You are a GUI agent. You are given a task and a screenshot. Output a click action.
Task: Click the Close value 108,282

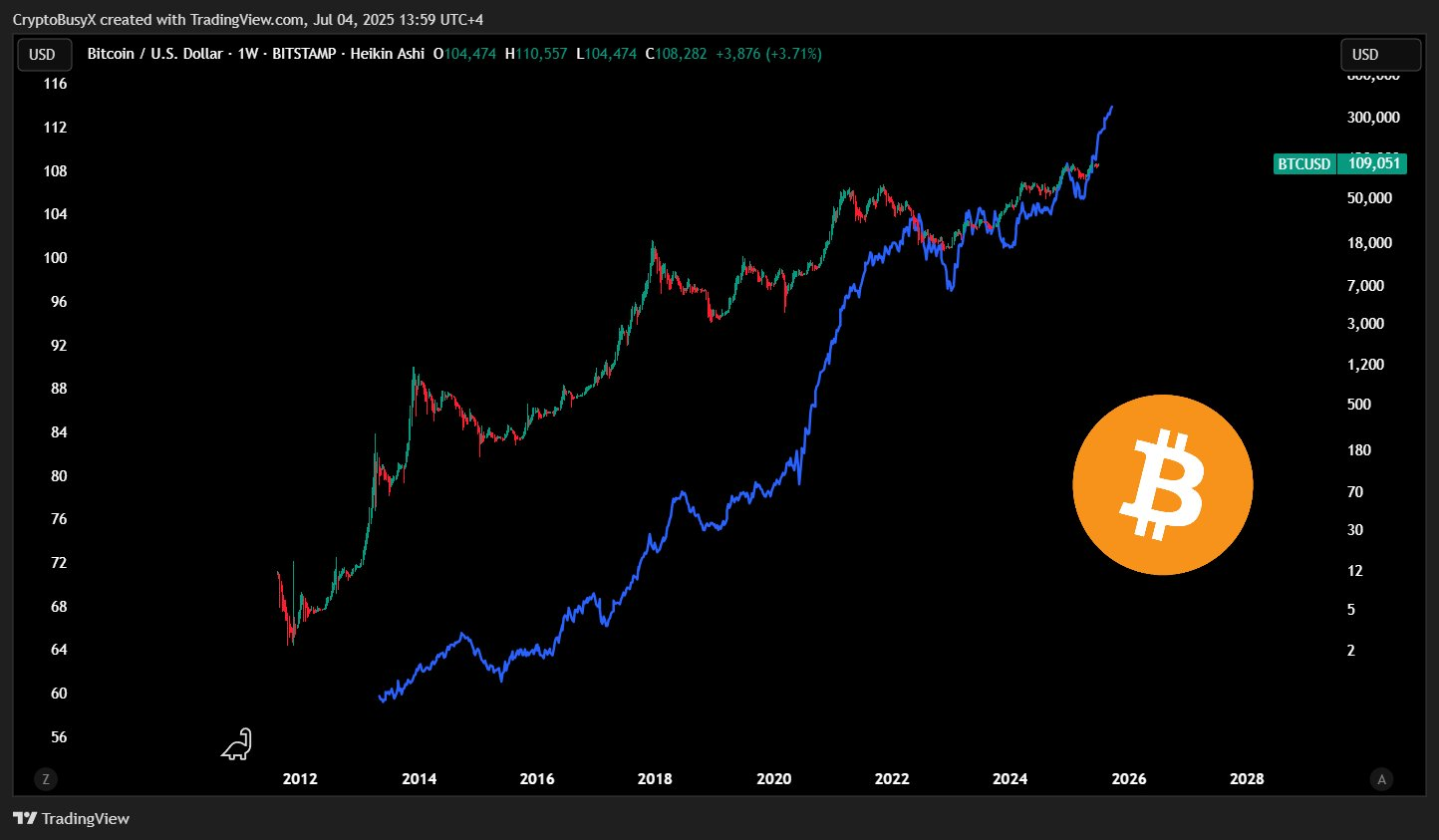(x=681, y=54)
